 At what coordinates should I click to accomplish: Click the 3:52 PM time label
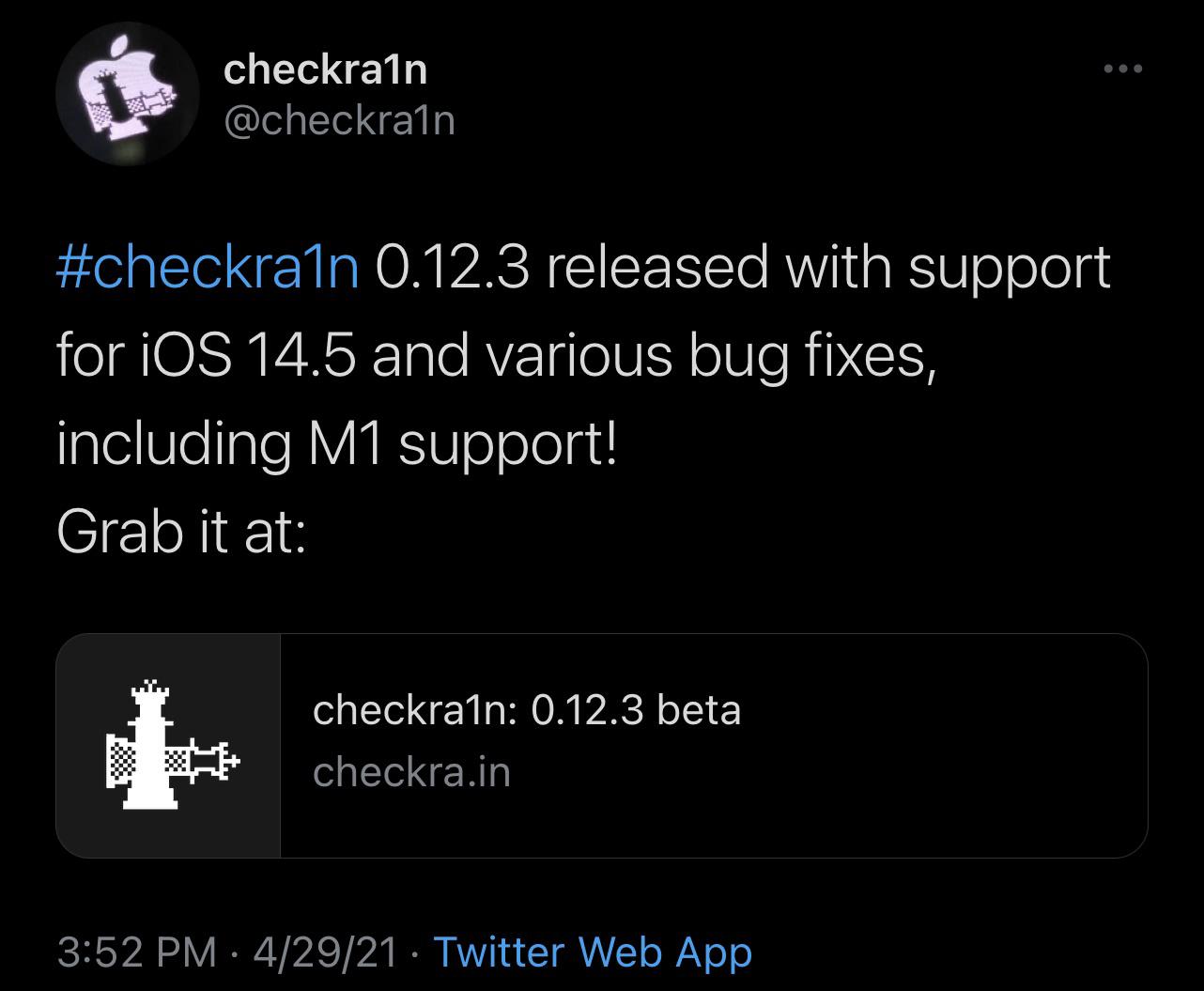point(135,952)
